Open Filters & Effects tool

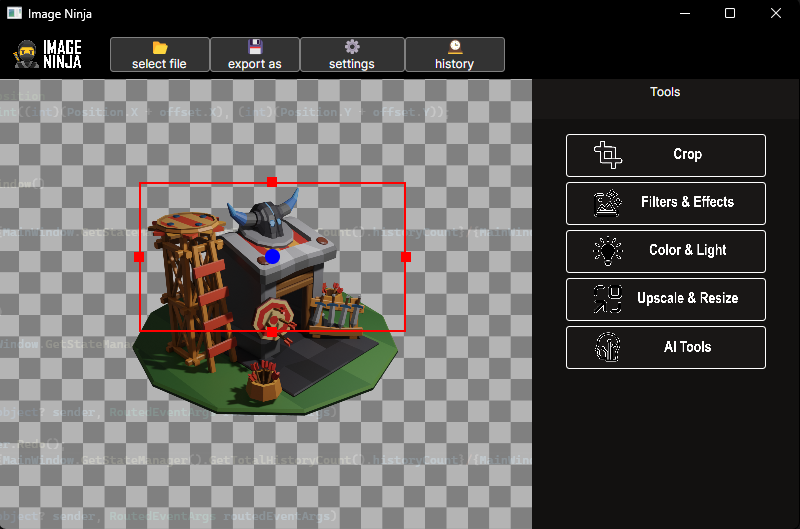click(666, 203)
